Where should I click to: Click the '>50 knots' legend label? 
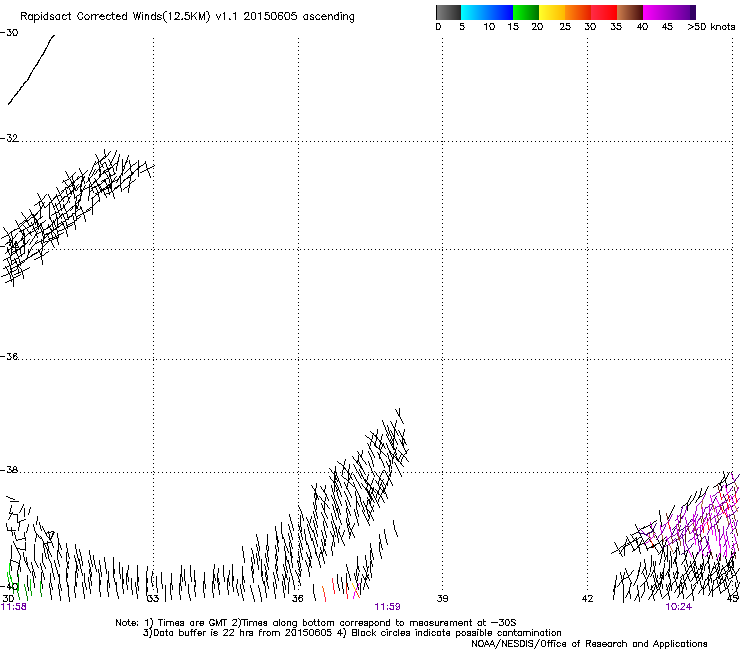[x=711, y=27]
